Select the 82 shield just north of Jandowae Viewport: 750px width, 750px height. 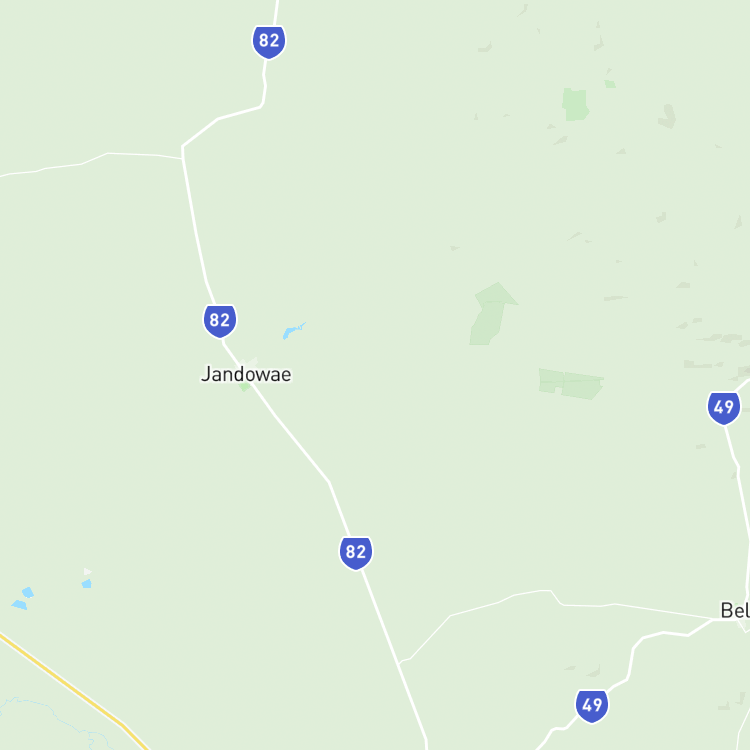coord(220,321)
